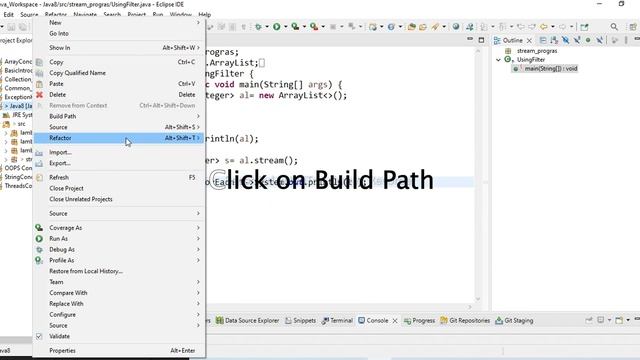The height and width of the screenshot is (360, 640).
Task: Select Close Project in the menu
Action: coord(119,189)
